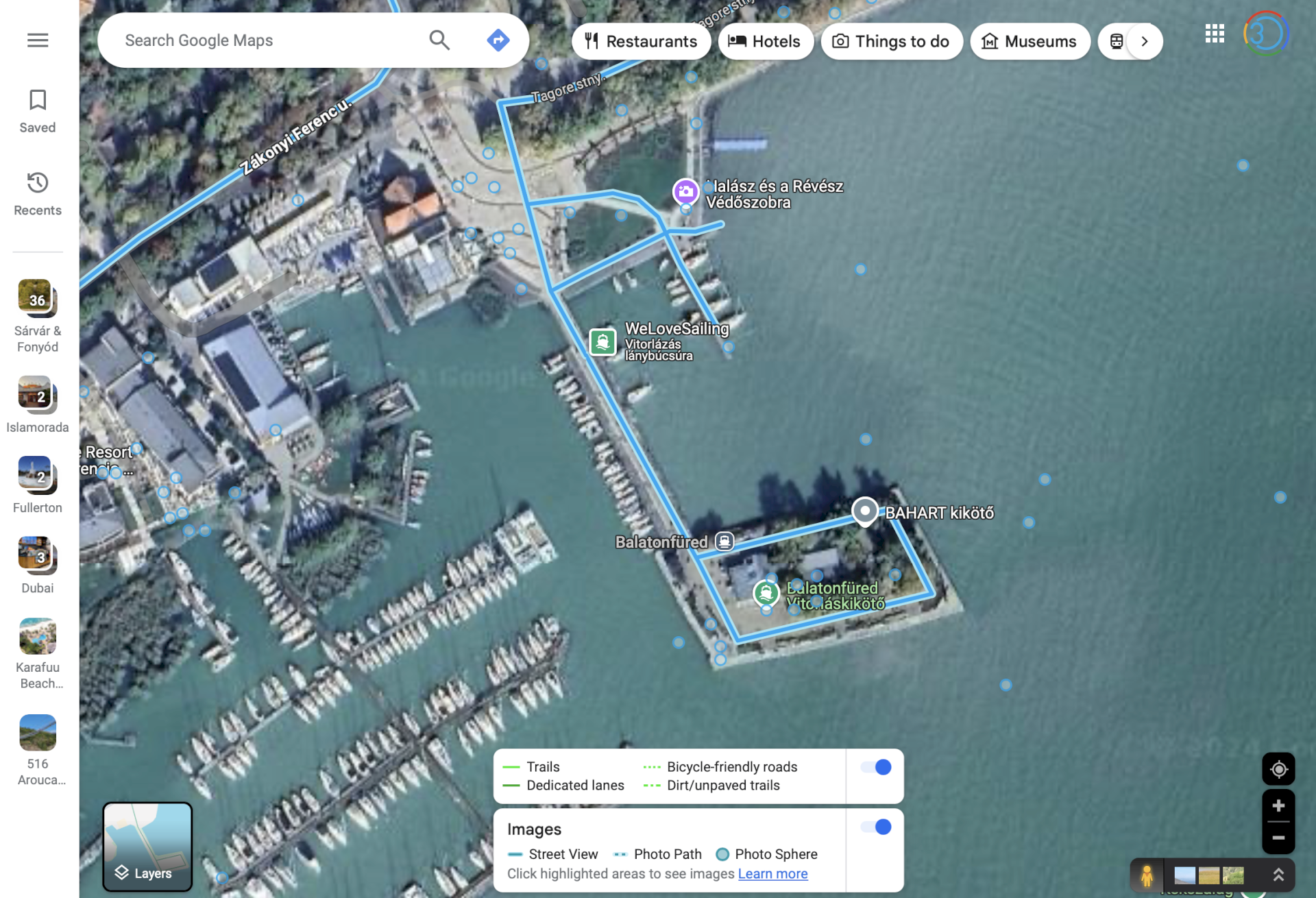This screenshot has width=1316, height=898.
Task: Click the Images panel heading
Action: [535, 829]
